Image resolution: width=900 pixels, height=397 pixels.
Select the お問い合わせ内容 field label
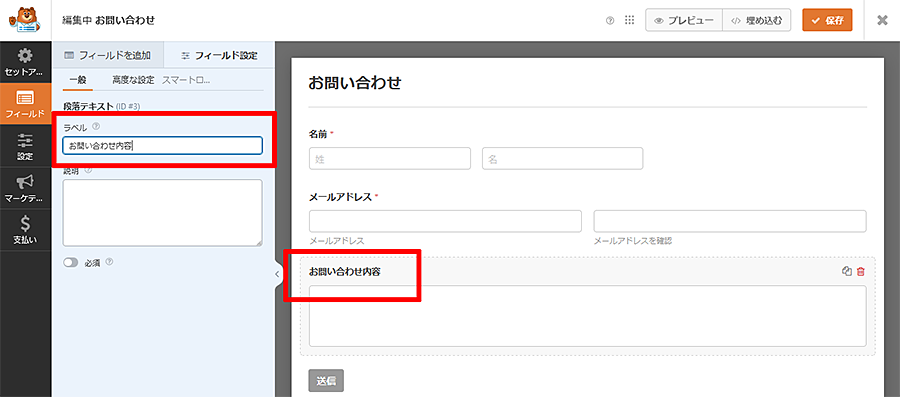click(344, 272)
